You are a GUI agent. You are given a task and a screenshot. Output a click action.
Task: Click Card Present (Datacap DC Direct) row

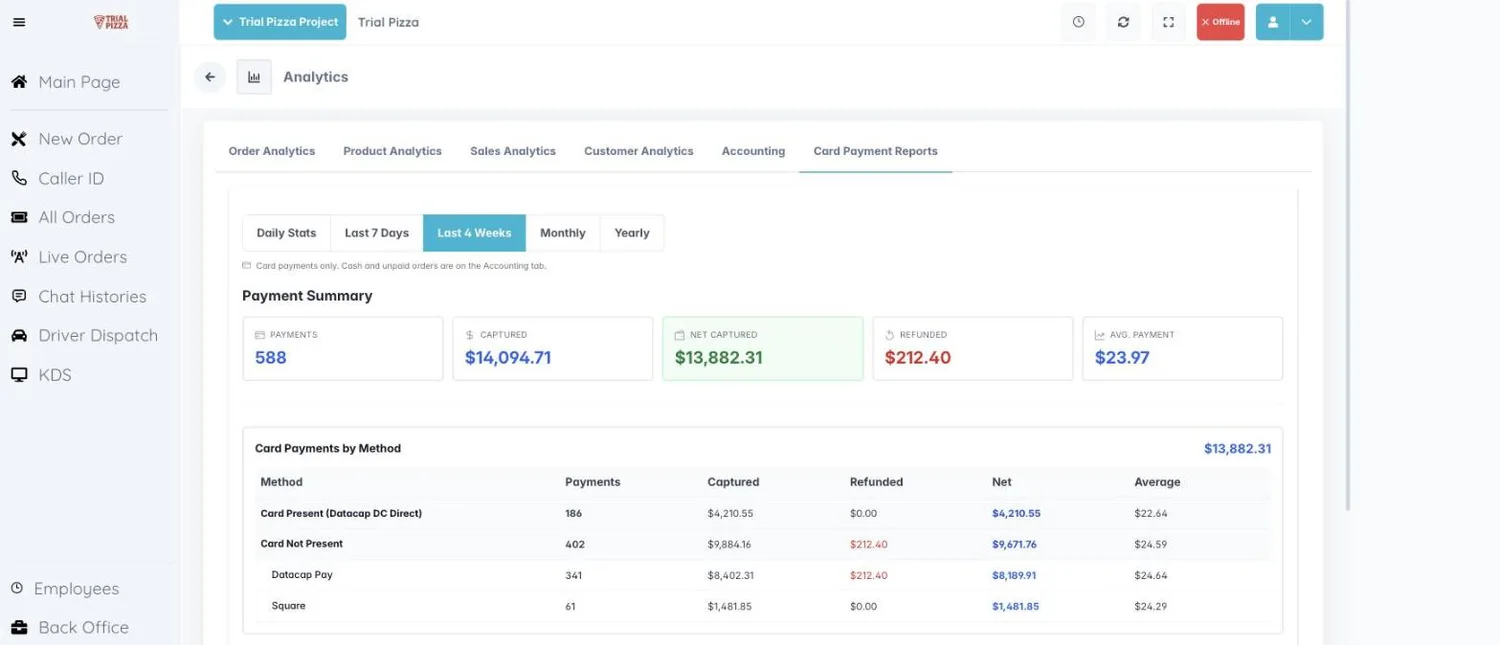(x=763, y=513)
